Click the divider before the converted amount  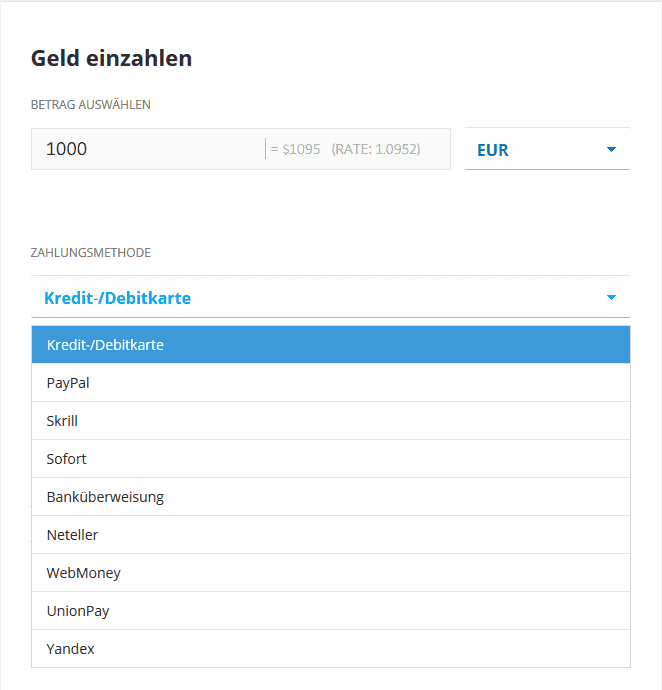point(266,149)
